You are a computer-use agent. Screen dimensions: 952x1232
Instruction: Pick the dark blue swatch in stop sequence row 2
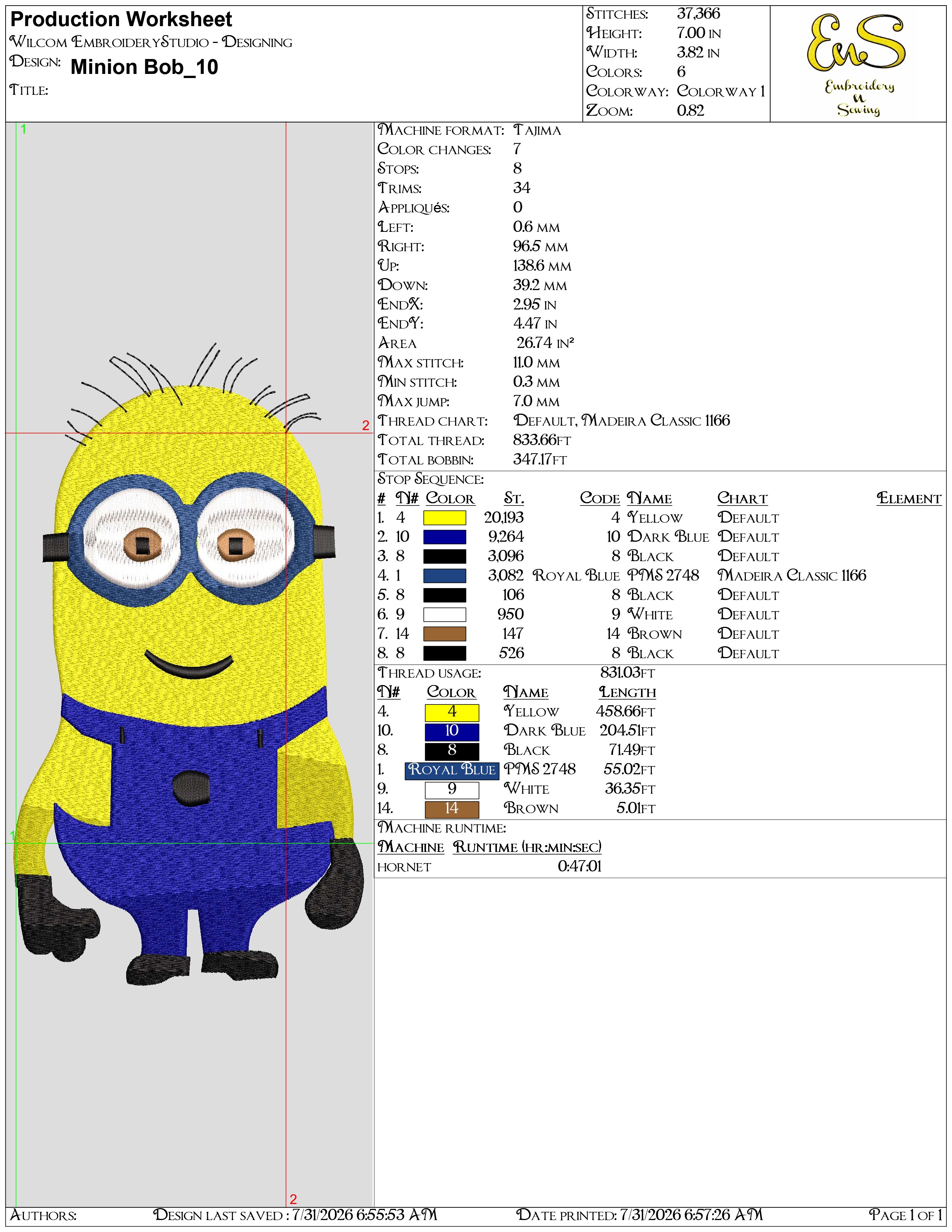tap(444, 537)
